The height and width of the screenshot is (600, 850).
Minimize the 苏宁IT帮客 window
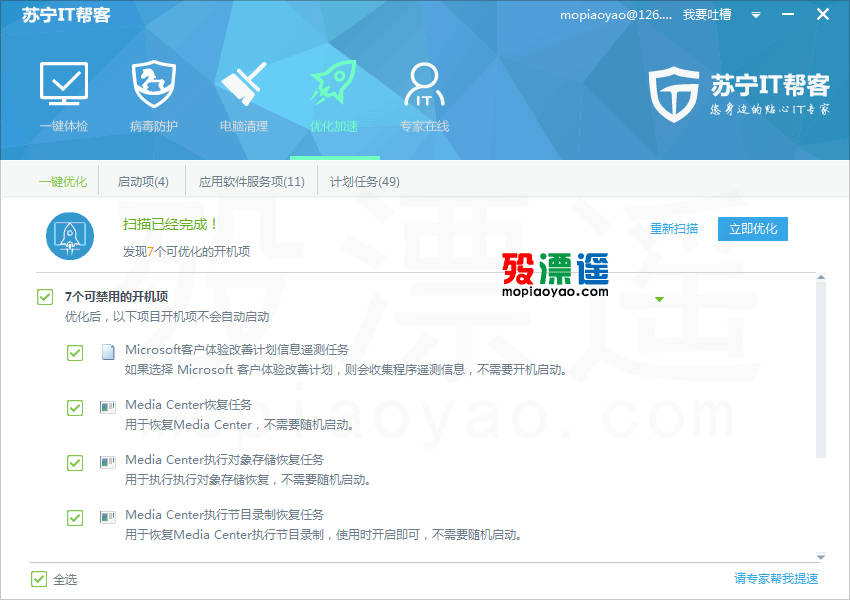[x=788, y=15]
